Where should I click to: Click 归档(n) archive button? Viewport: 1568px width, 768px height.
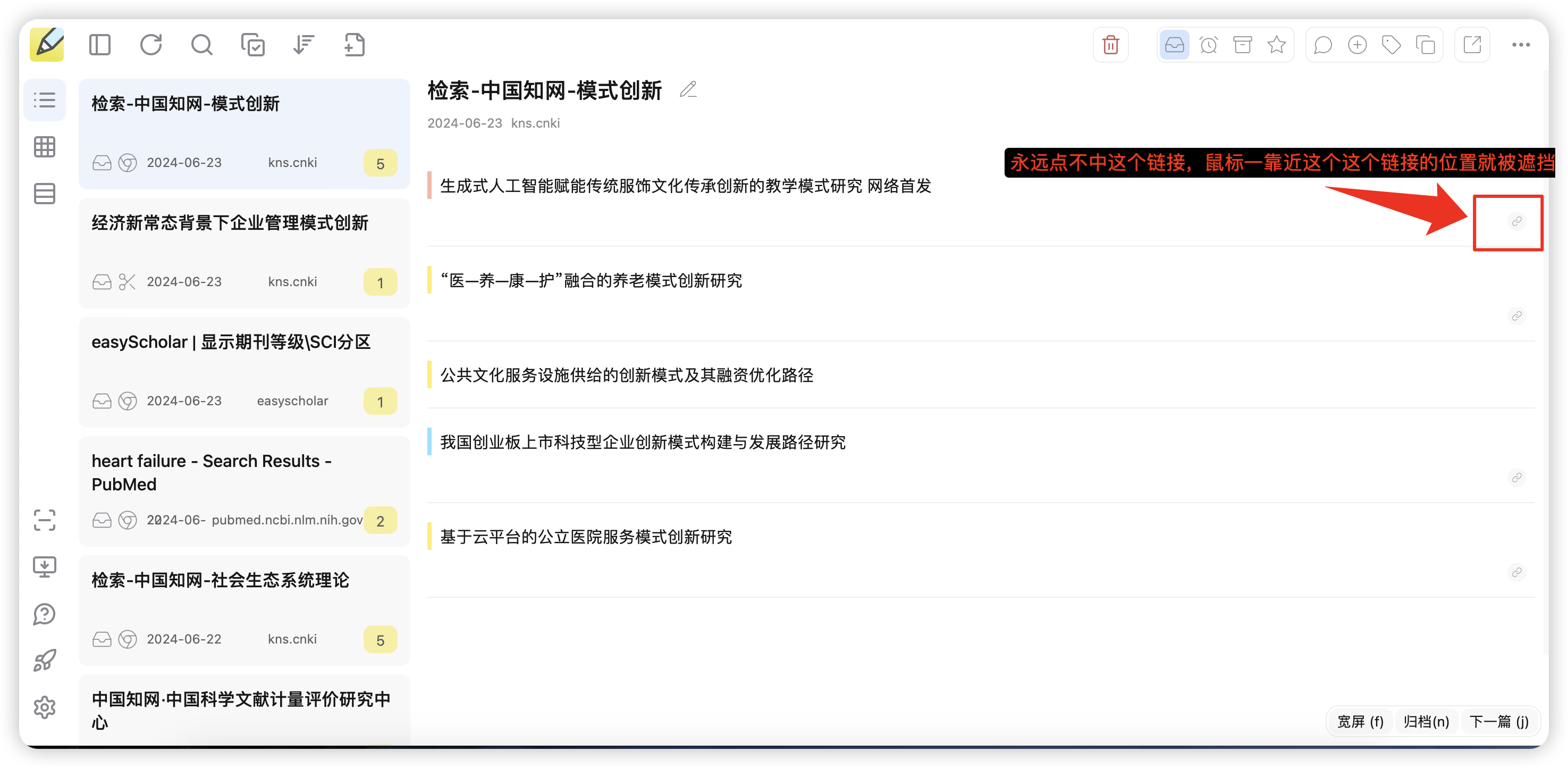click(1426, 722)
